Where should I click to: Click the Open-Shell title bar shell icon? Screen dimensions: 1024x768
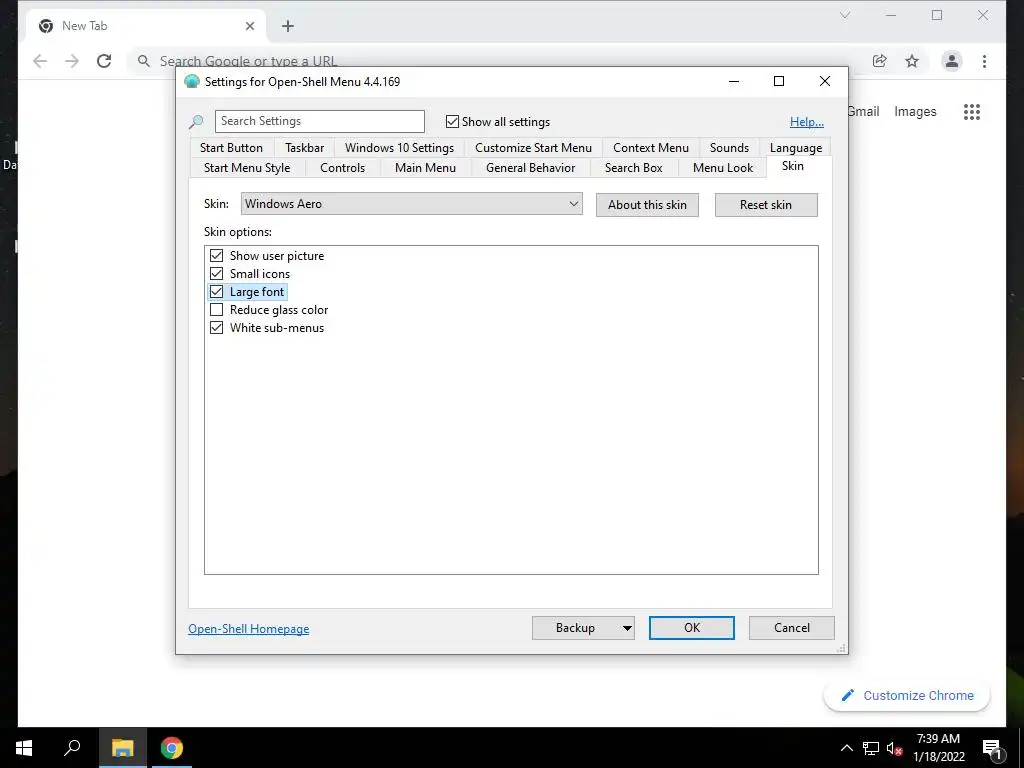(x=192, y=82)
